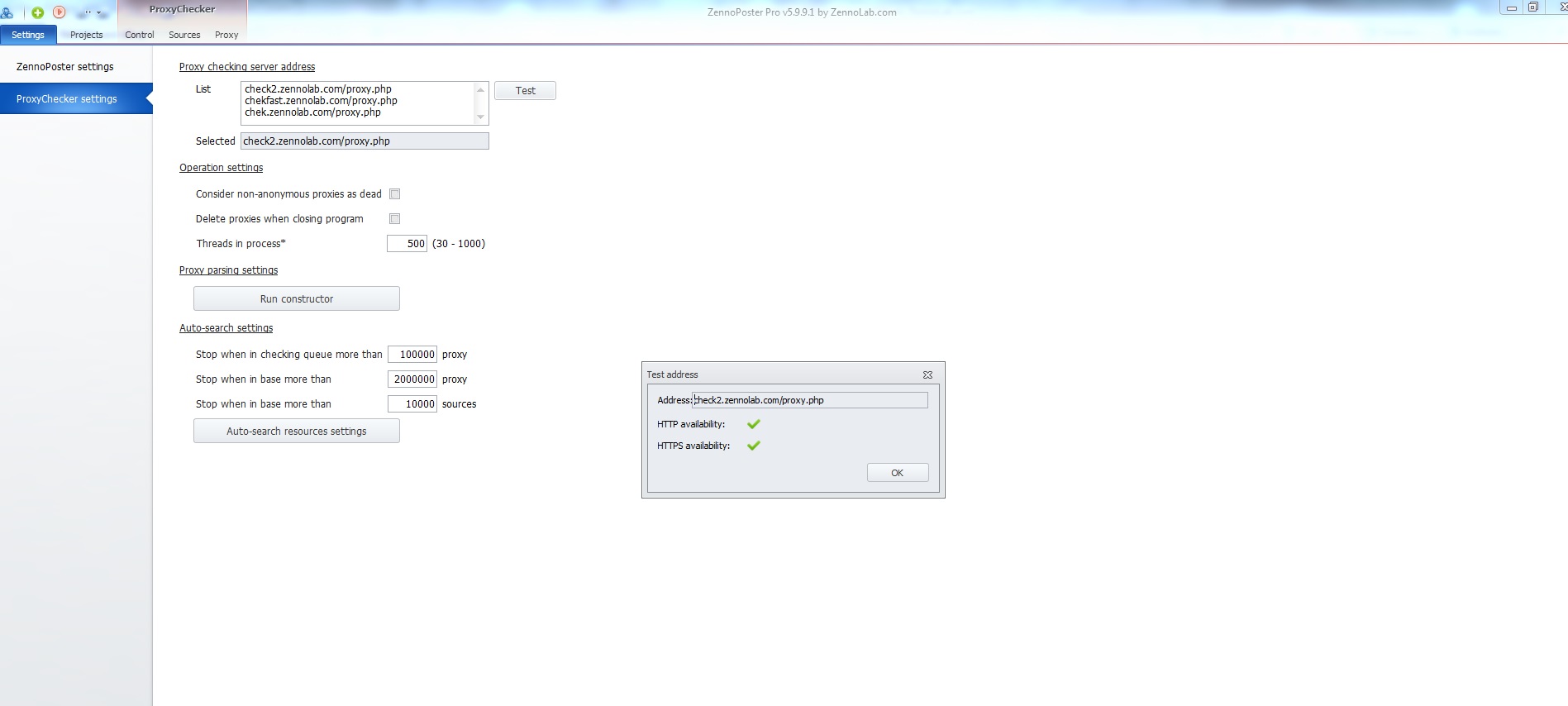Click OK in the Test address dialog
1568x706 pixels.
[x=898, y=473]
